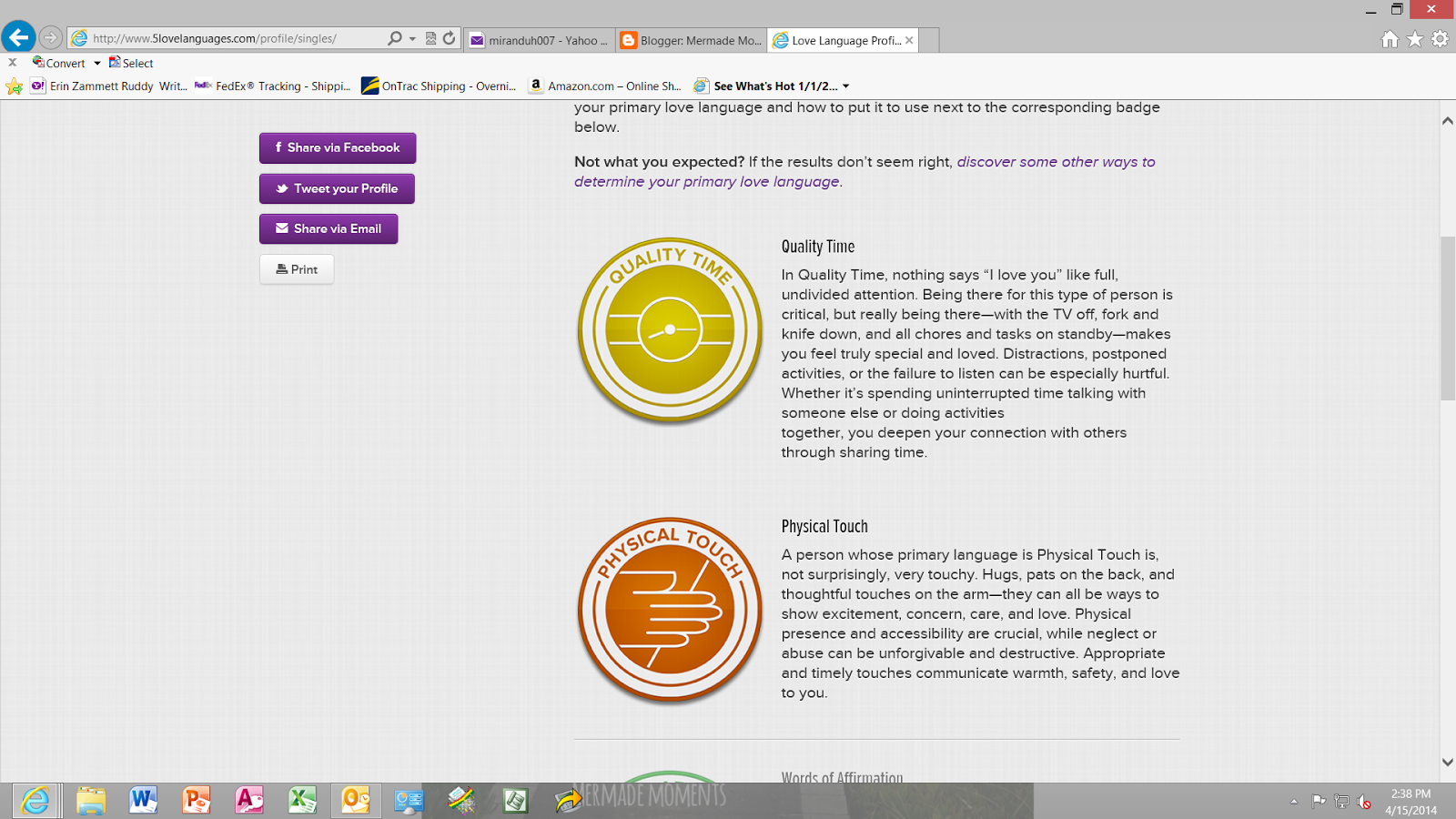Open Microsoft Word from the taskbar
This screenshot has width=1456, height=819.
(x=143, y=801)
